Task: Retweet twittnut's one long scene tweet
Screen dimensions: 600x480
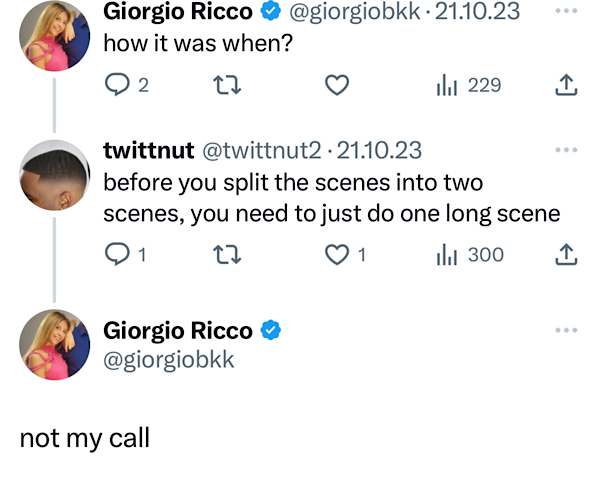Action: [x=227, y=255]
